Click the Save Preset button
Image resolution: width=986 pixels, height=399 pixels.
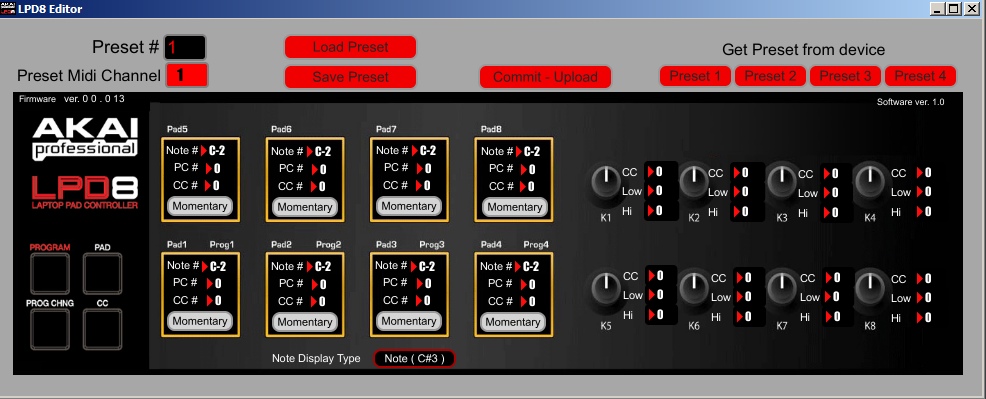[x=350, y=77]
